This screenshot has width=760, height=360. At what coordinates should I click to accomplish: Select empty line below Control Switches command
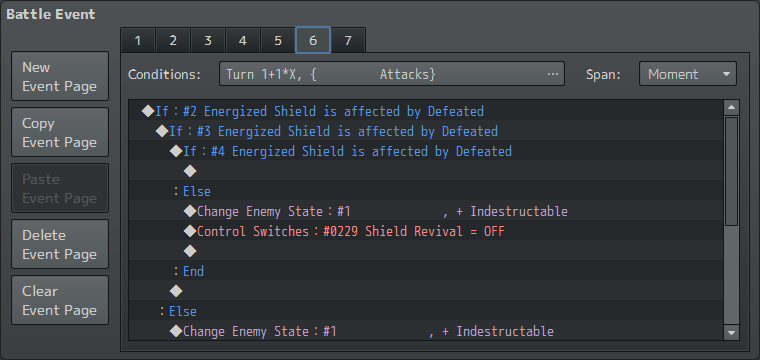[426, 251]
